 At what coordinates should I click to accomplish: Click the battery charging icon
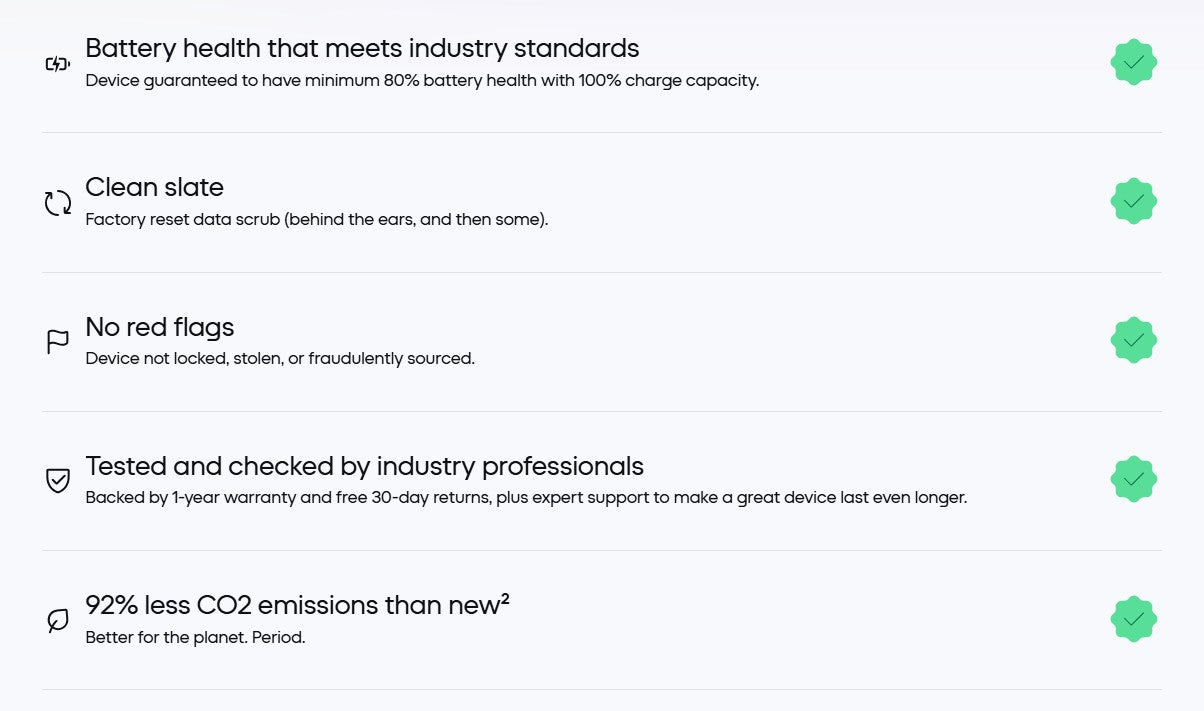(58, 64)
